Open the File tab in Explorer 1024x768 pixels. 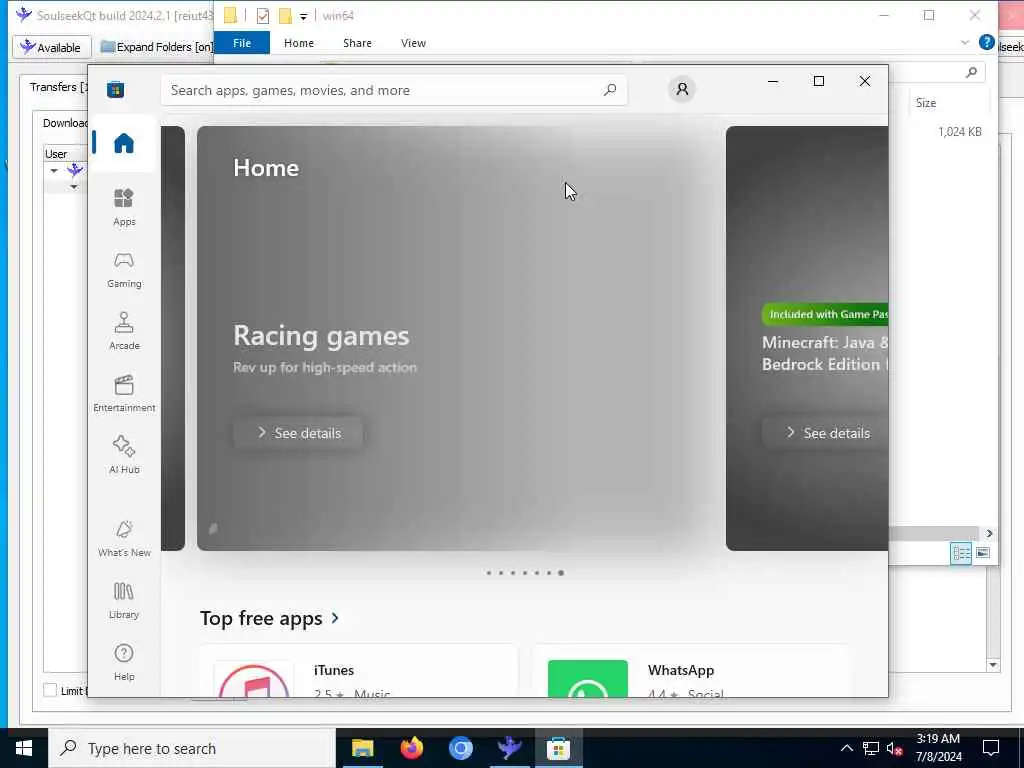pos(242,43)
